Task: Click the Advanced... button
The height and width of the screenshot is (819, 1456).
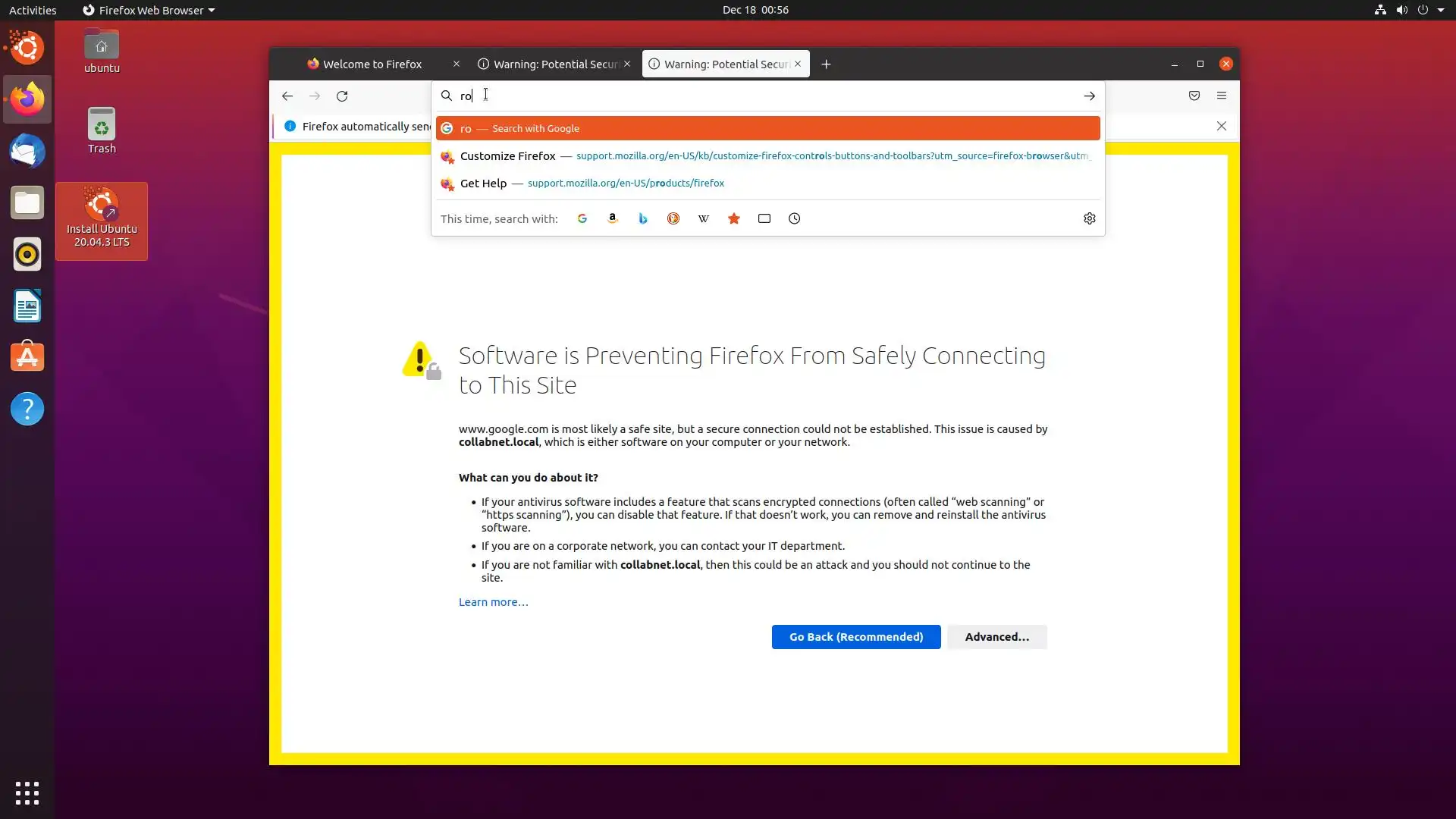Action: (996, 637)
